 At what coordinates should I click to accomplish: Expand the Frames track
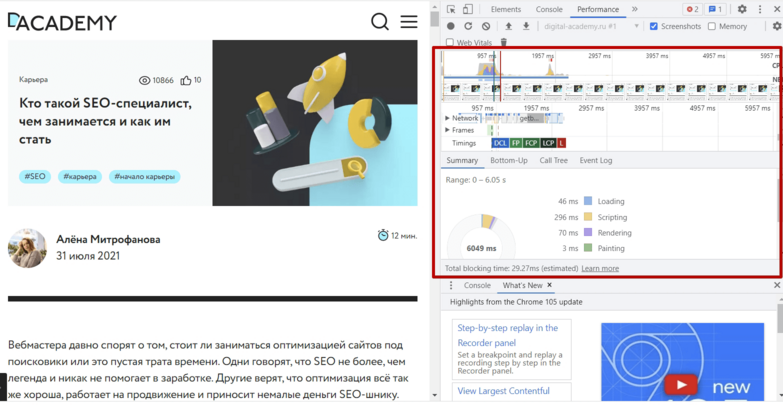click(x=447, y=130)
